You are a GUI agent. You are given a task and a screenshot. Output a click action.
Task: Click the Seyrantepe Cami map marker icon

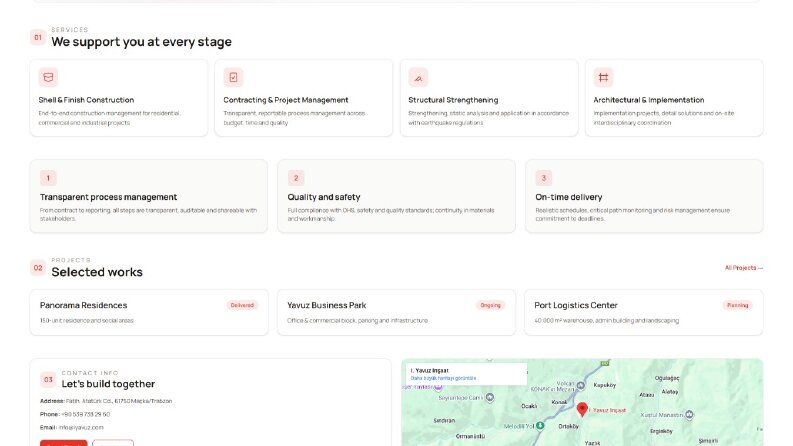490,398
